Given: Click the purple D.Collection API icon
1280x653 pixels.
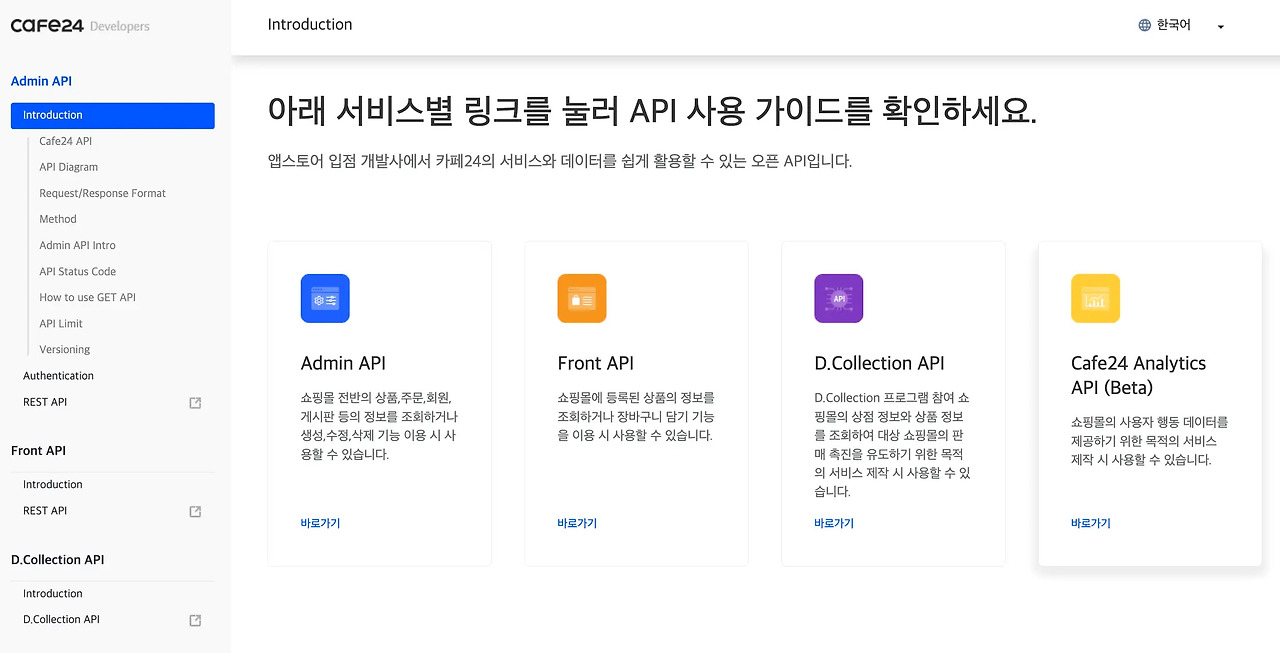Looking at the screenshot, I should tap(838, 298).
